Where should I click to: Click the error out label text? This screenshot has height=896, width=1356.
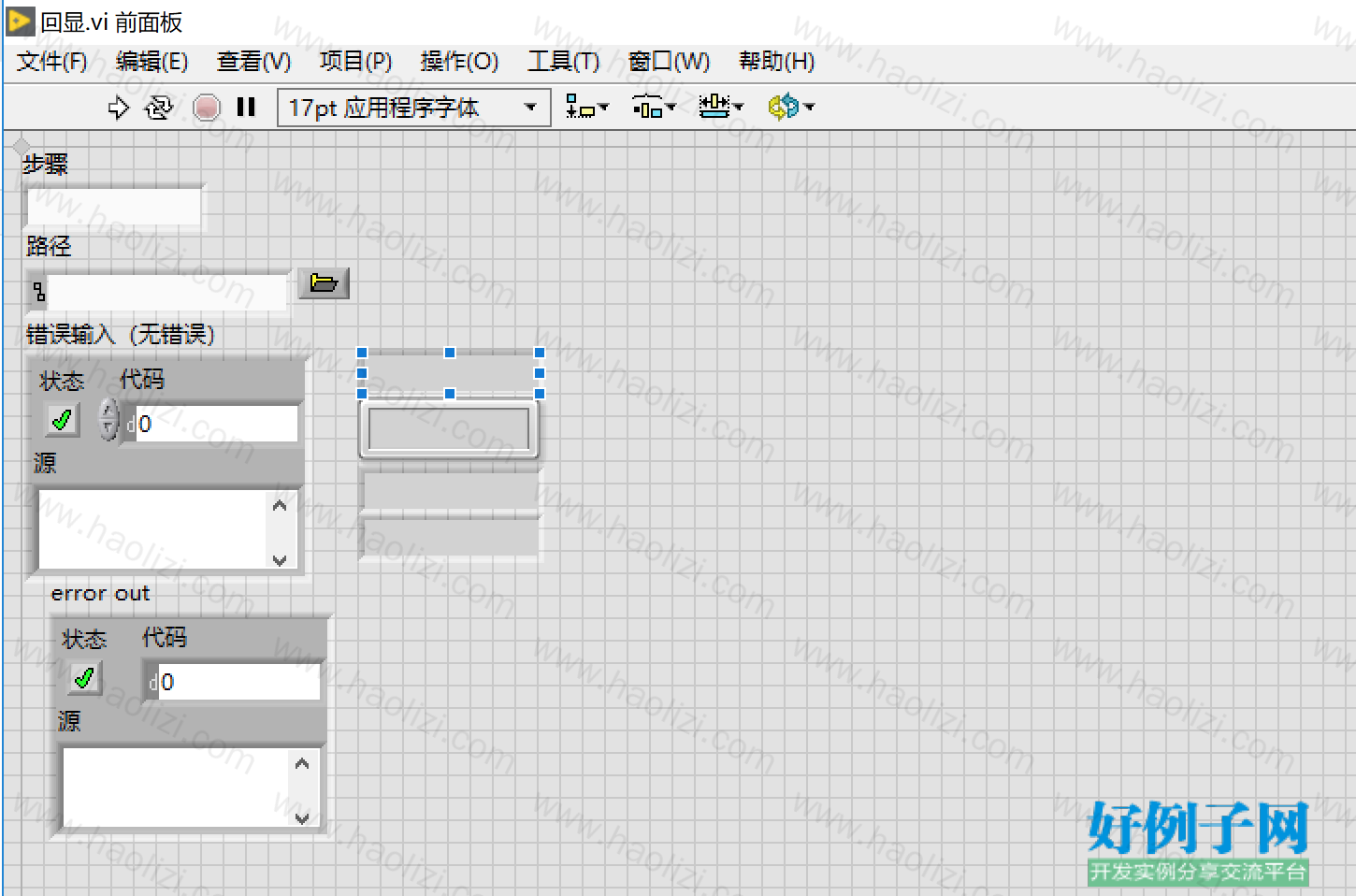(100, 593)
